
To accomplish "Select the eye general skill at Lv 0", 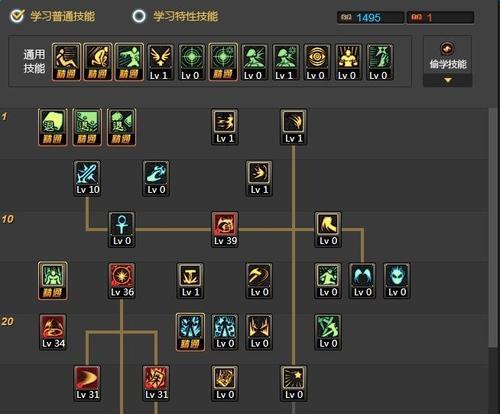I will pos(317,62).
